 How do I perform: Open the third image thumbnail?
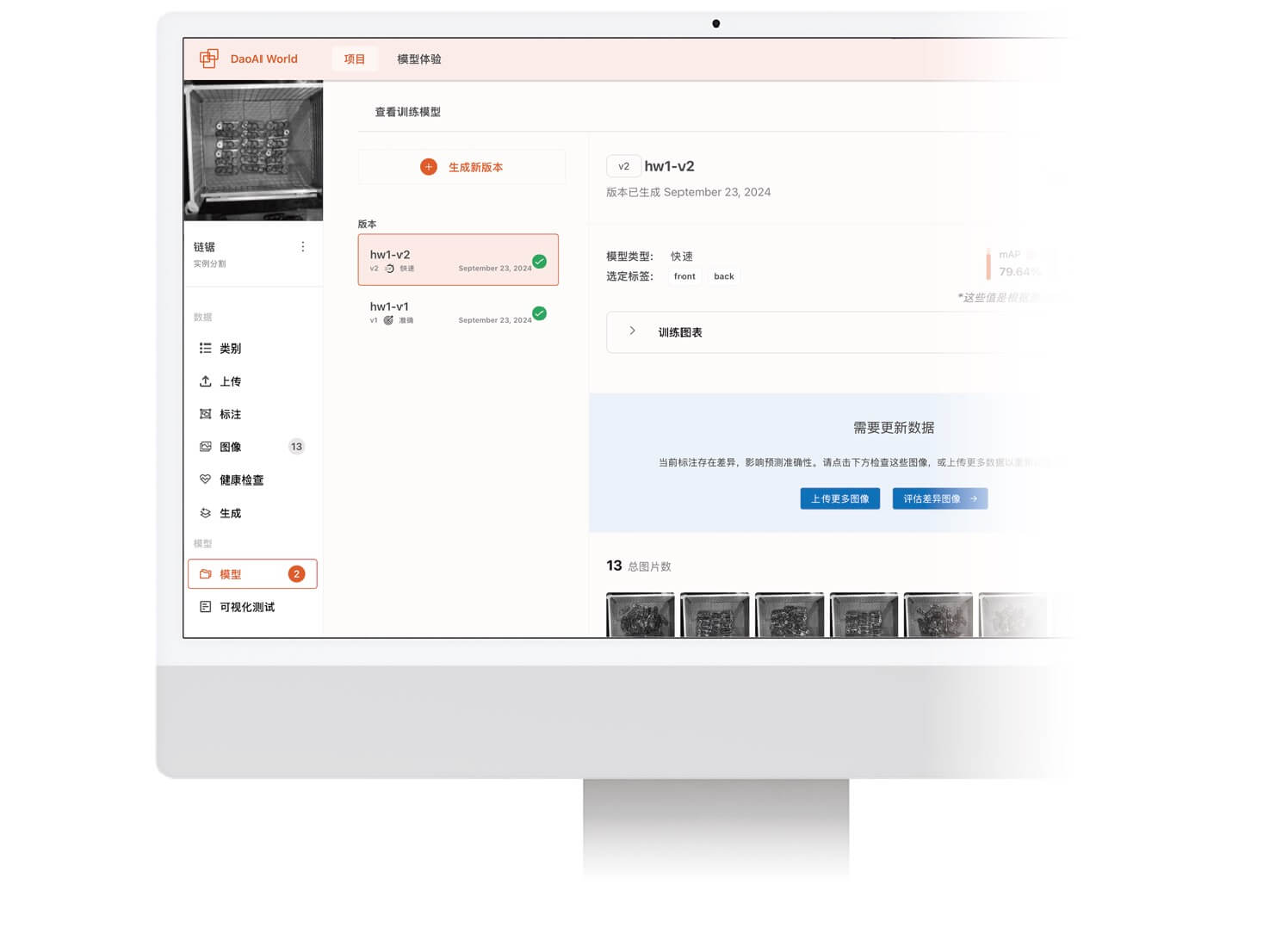pyautogui.click(x=790, y=615)
